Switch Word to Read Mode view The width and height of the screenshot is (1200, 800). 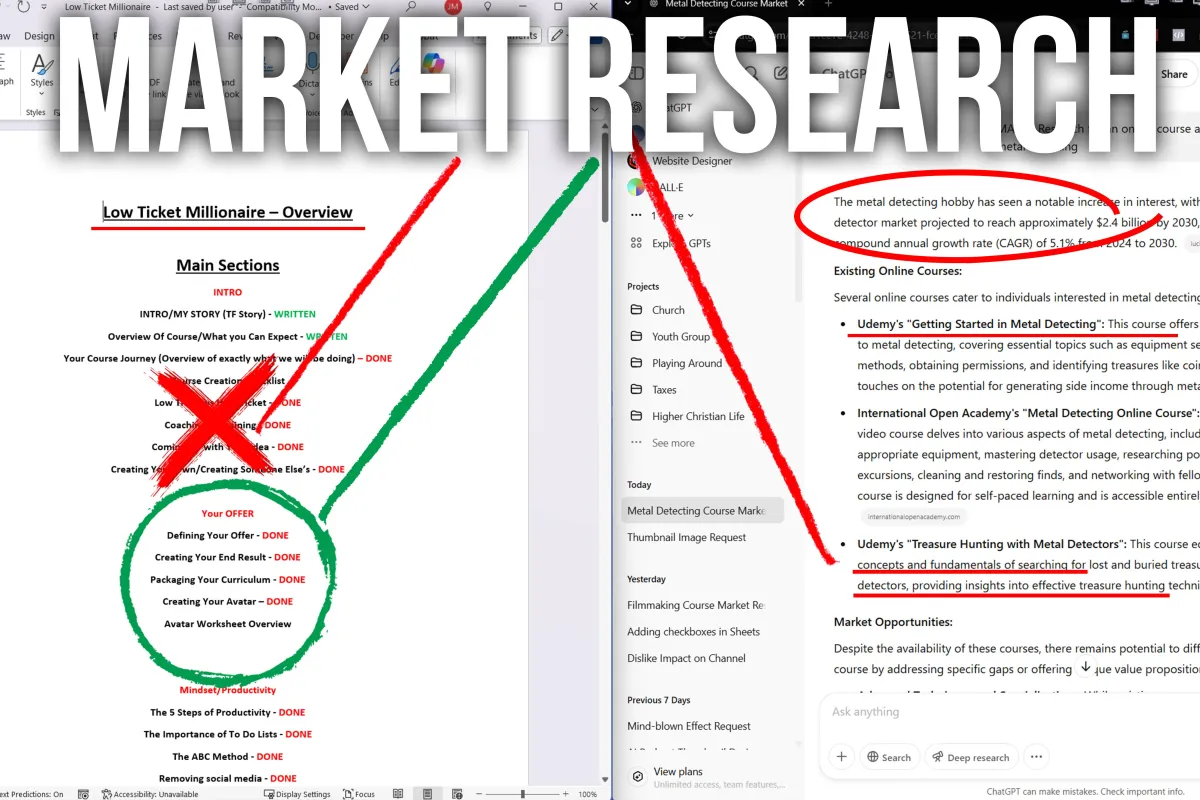[398, 794]
